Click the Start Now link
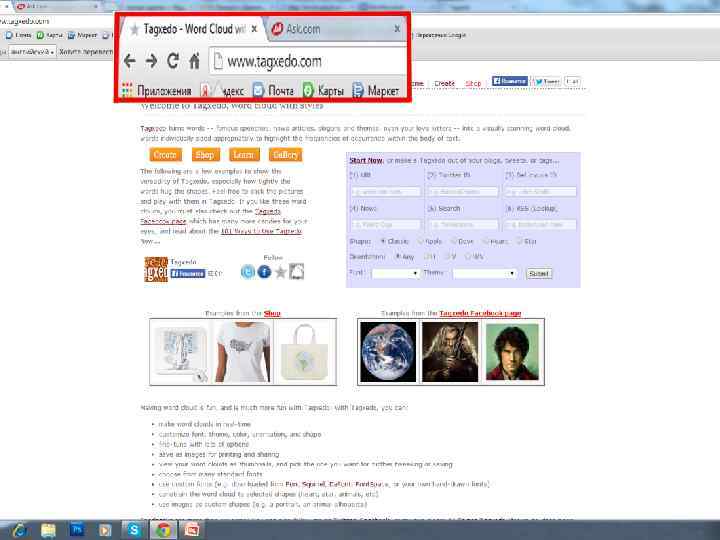Screen dimensions: 720x540 click(366, 160)
